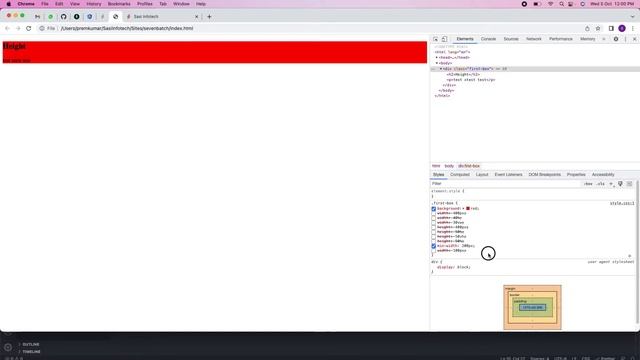
Task: Open the Bookmarks menu in menu bar
Action: pyautogui.click(x=119, y=4)
